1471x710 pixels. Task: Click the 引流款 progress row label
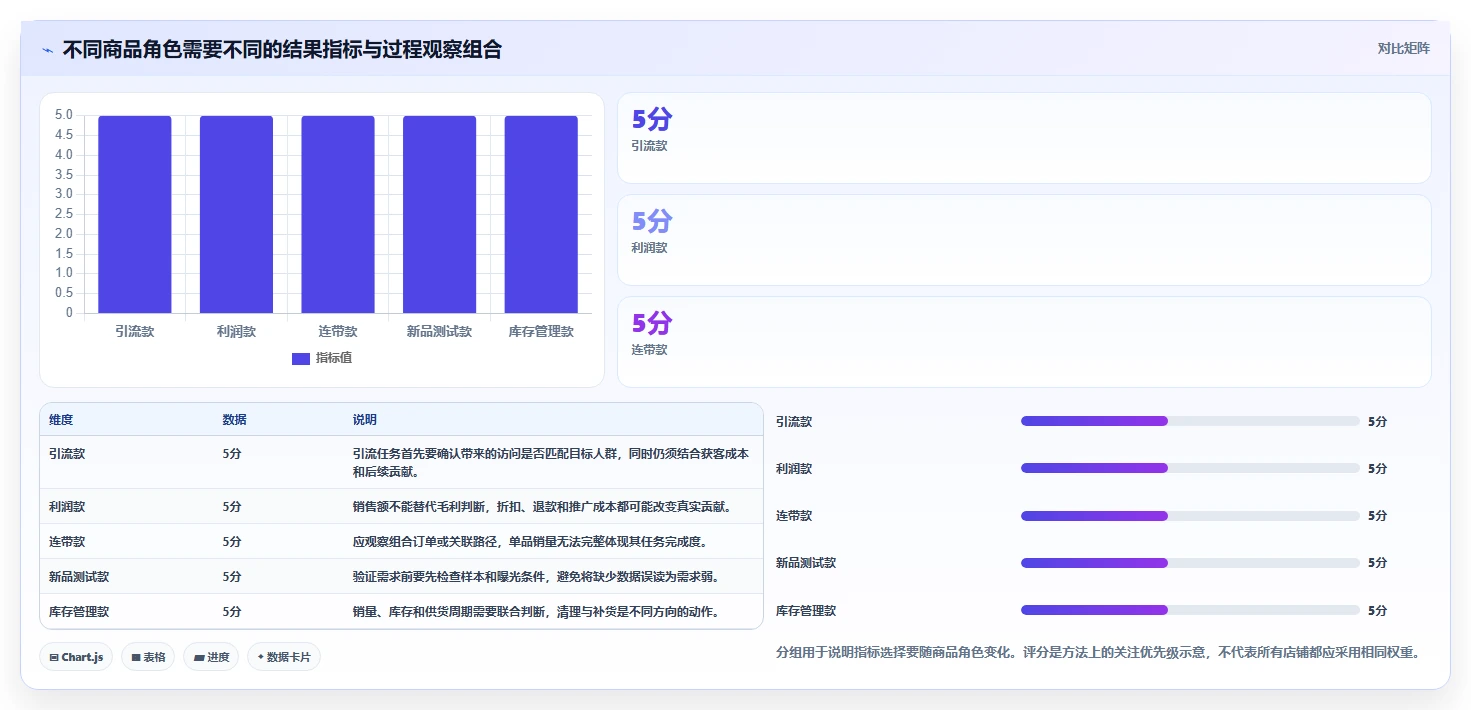794,422
